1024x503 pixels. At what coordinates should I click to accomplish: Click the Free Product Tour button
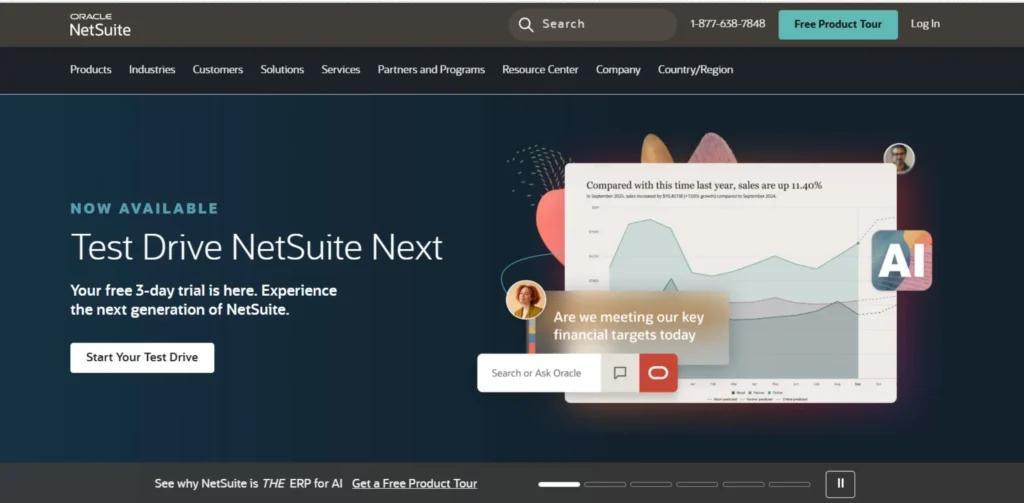coord(838,24)
